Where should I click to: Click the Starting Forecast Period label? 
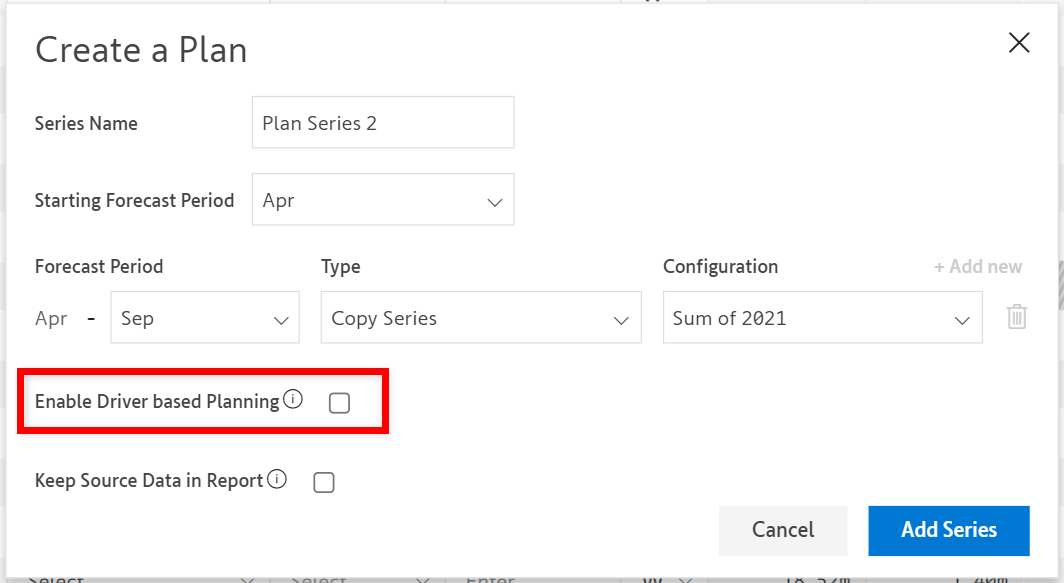point(134,200)
